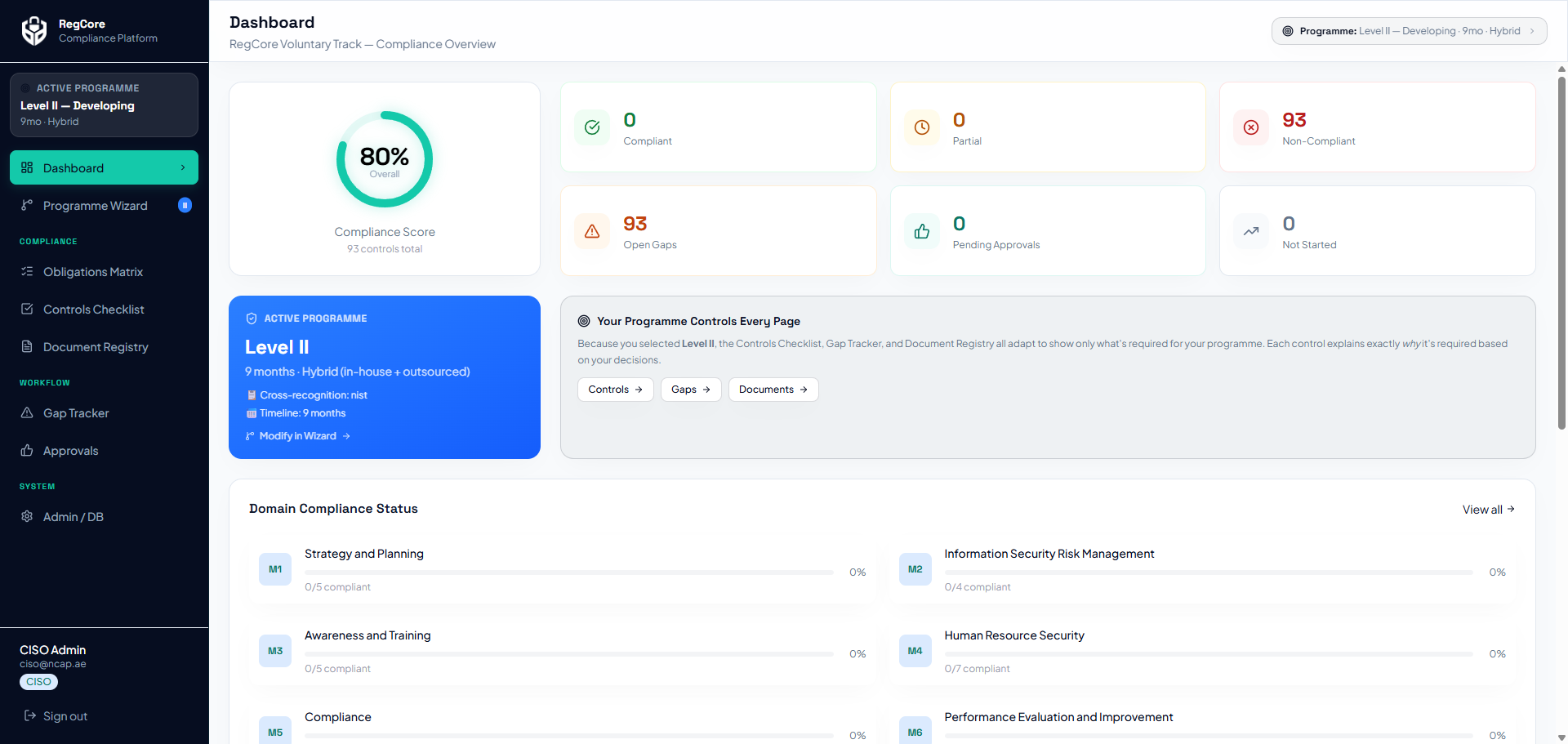This screenshot has height=744, width=1568.
Task: Click the Pending Approvals thumbs-up icon
Action: (922, 231)
